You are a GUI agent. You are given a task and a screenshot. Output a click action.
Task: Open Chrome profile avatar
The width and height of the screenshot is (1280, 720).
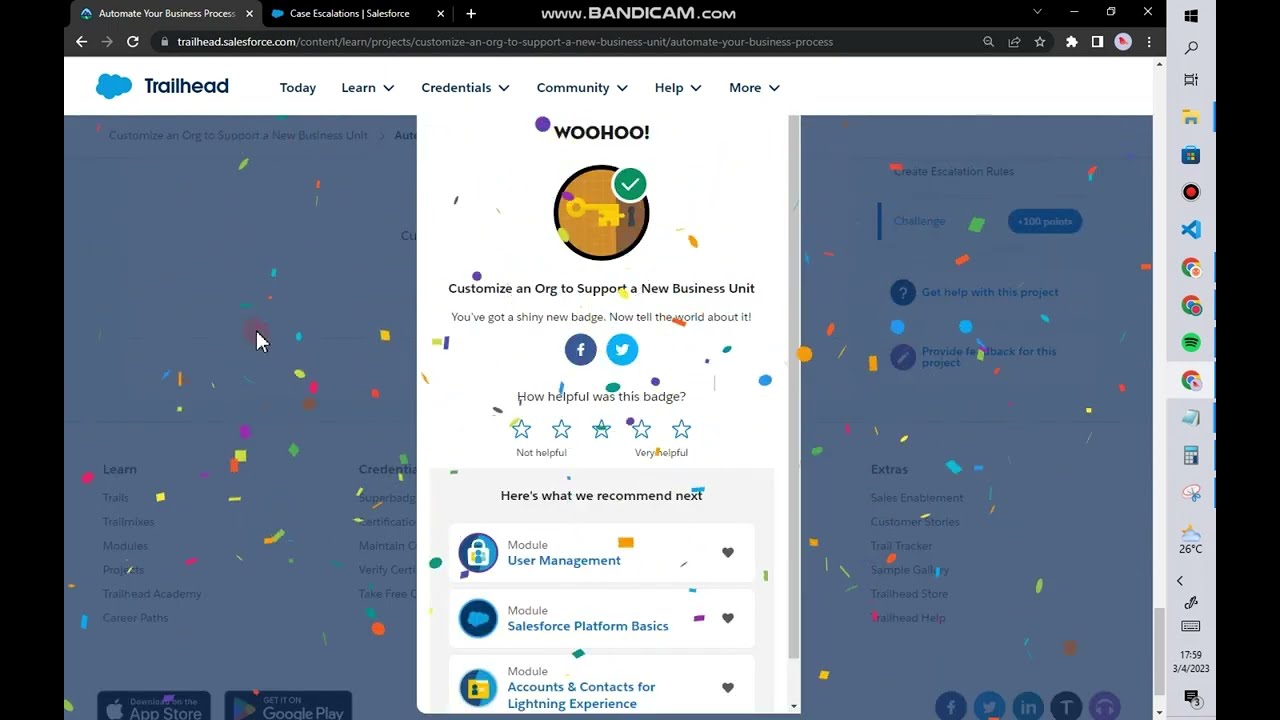pyautogui.click(x=1123, y=42)
